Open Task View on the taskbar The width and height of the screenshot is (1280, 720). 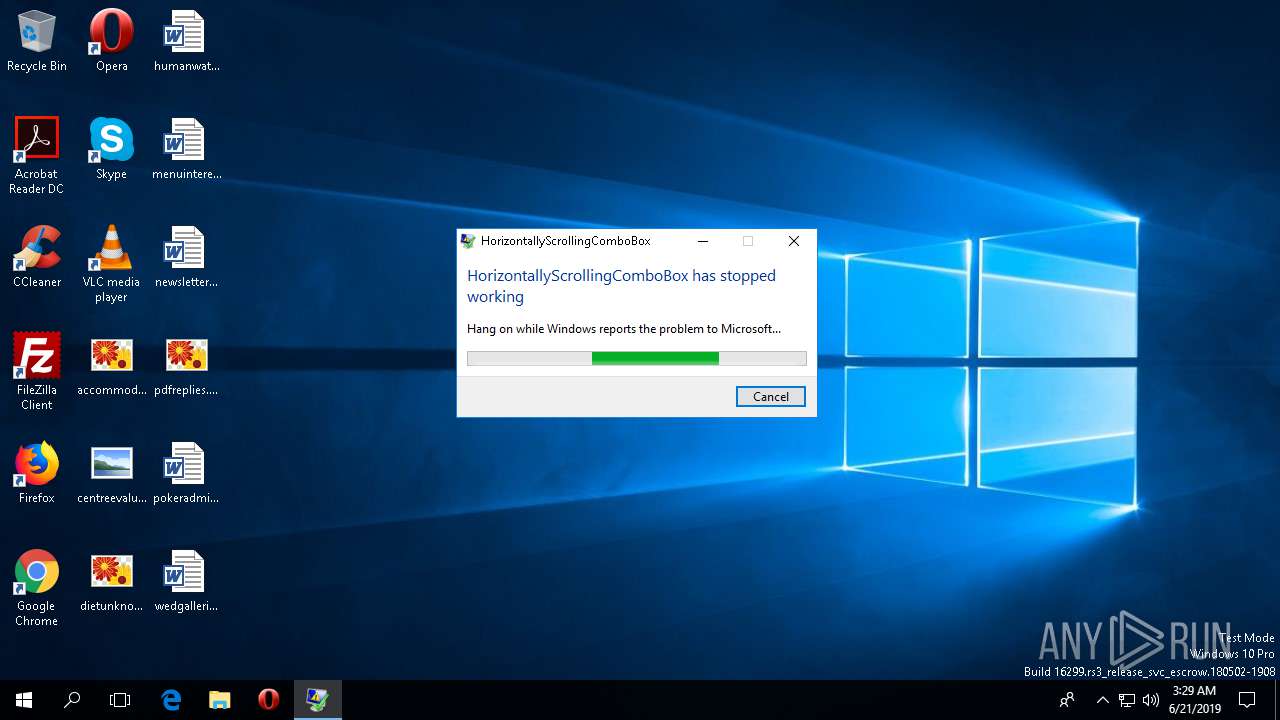120,700
